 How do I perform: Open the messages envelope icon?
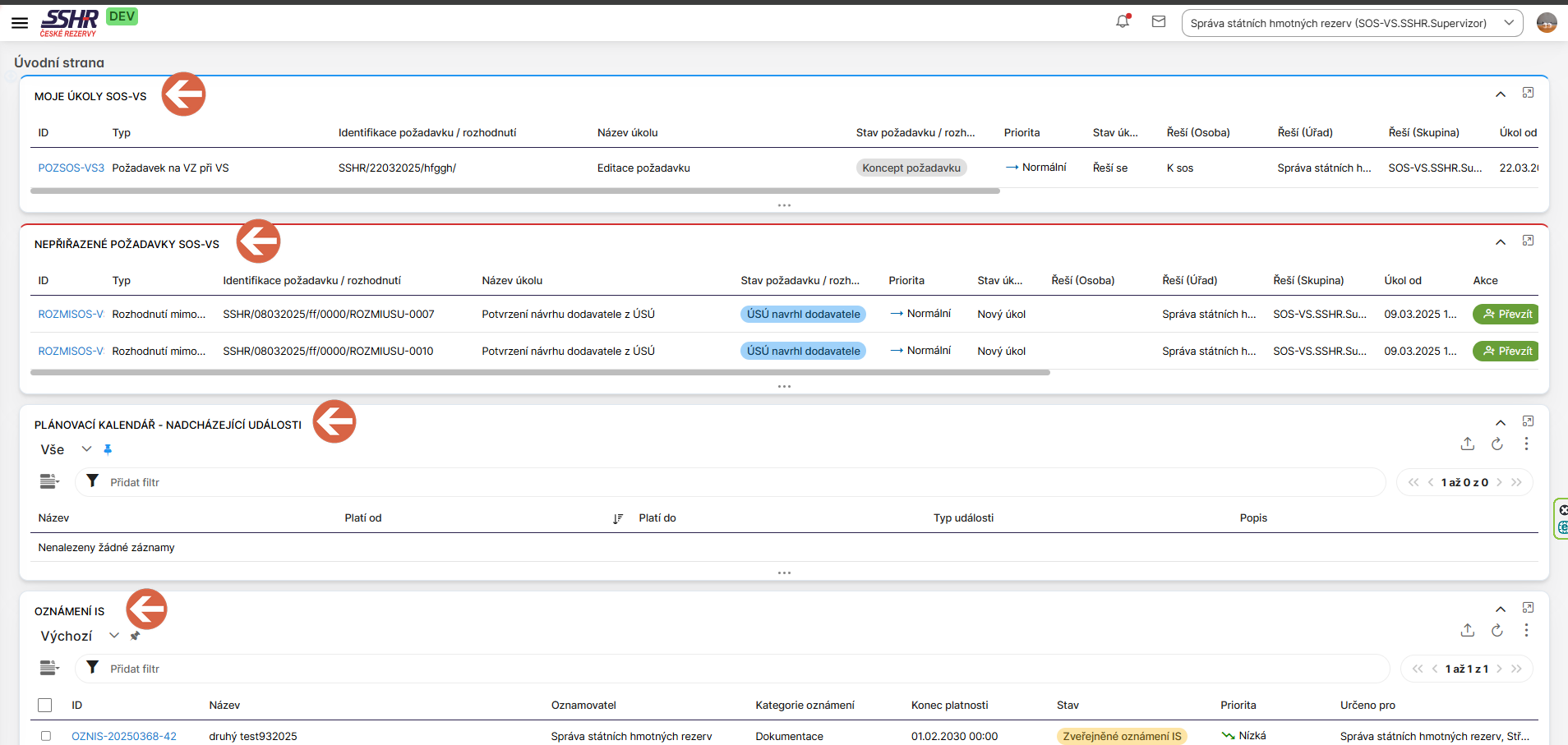[x=1159, y=22]
